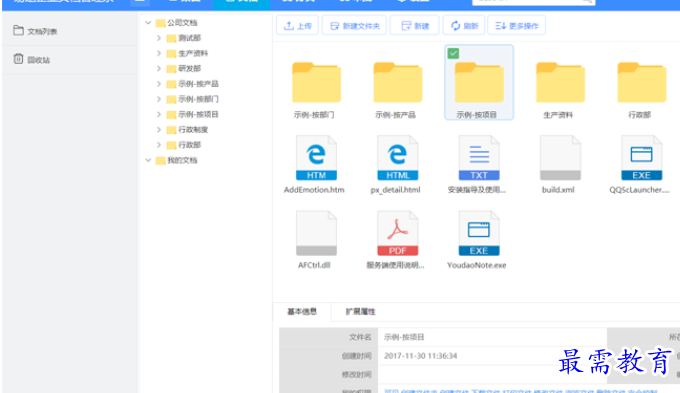Screen dimensions: 680x393
Task: Click the 刷新 refresh button
Action: 464,26
